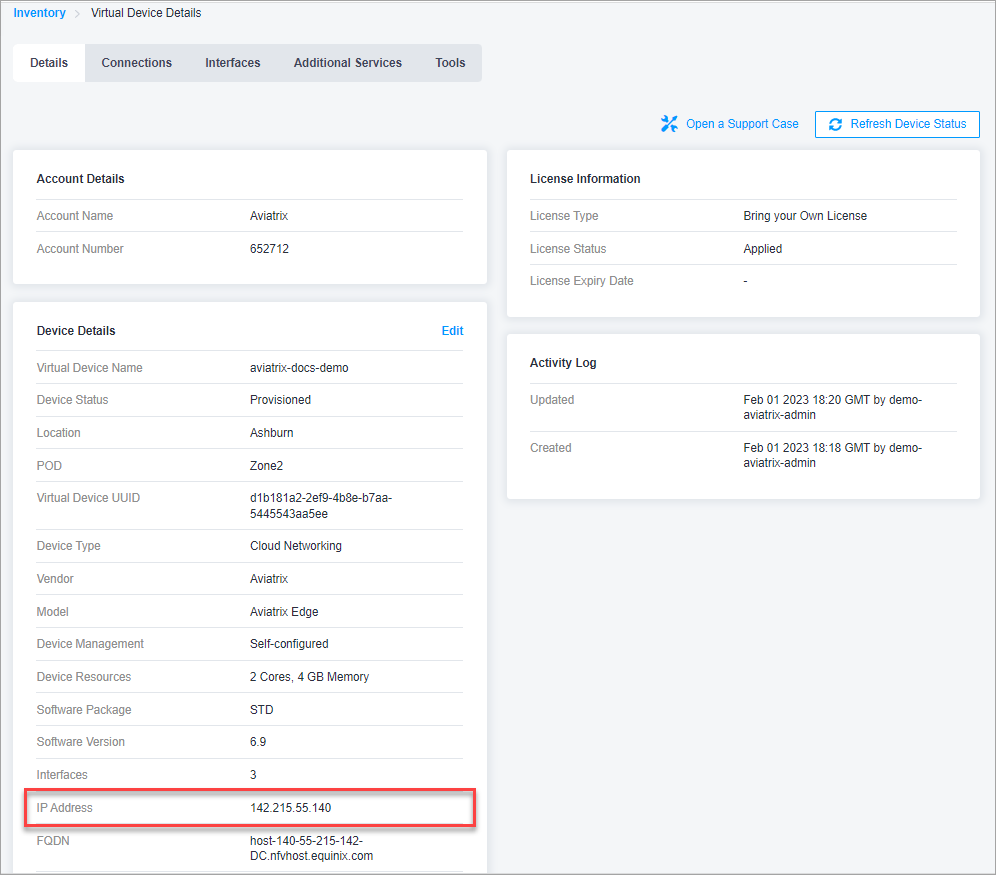The width and height of the screenshot is (996, 875).
Task: Click the account number 652712
Action: pyautogui.click(x=269, y=249)
